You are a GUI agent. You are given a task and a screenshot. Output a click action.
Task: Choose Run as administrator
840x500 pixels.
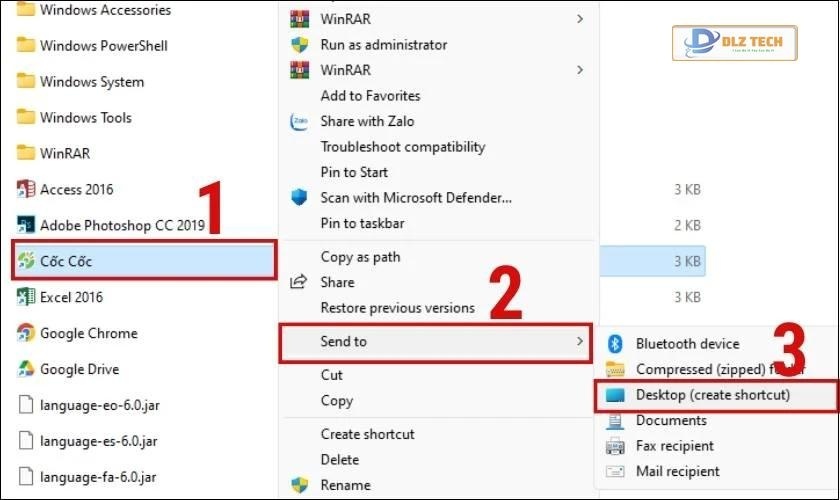tap(383, 45)
